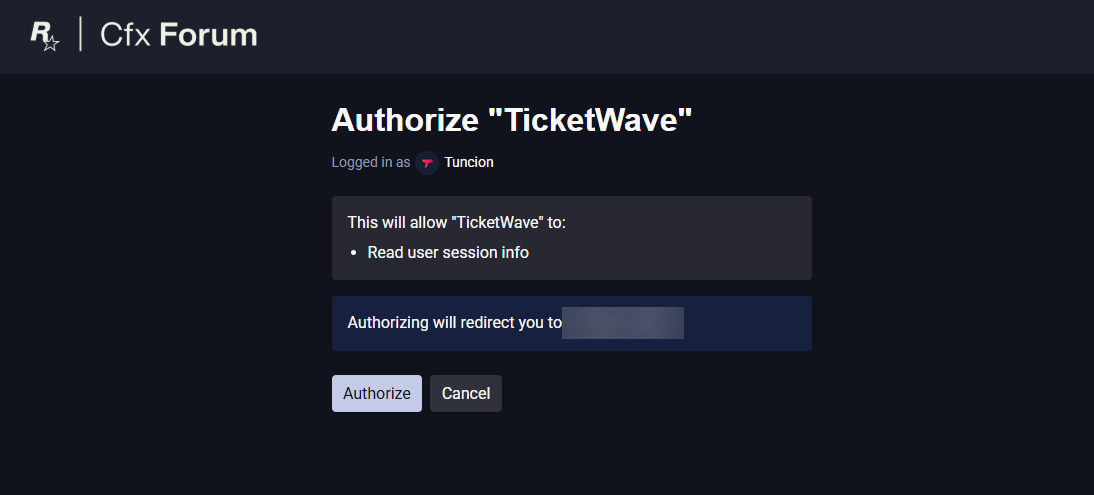Click the divider beside the Rockstar logo
Viewport: 1094px width, 495px height.
coord(81,34)
